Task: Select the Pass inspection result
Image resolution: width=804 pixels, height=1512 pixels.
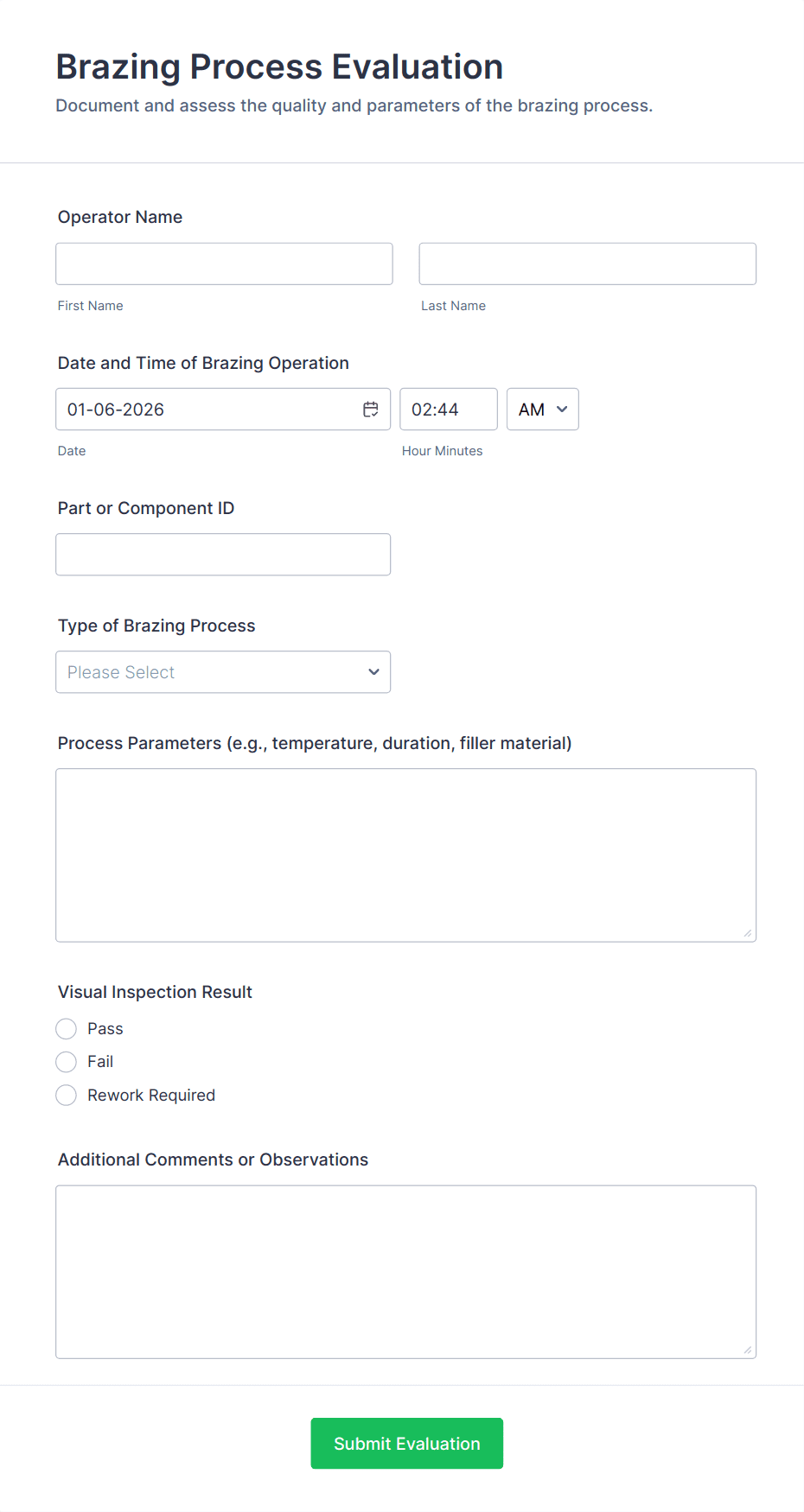Action: pyautogui.click(x=66, y=1028)
